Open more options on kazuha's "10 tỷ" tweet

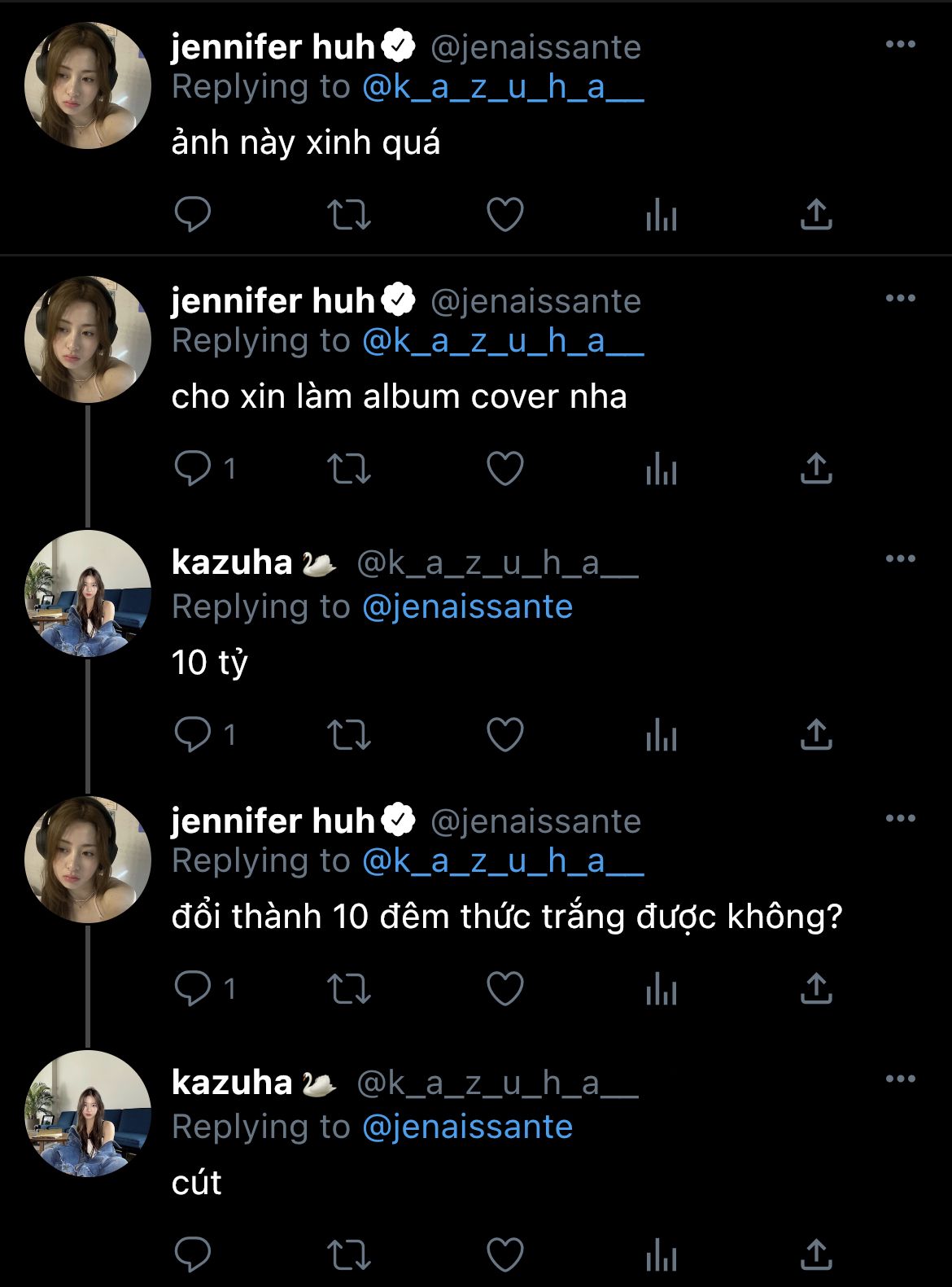click(x=900, y=559)
